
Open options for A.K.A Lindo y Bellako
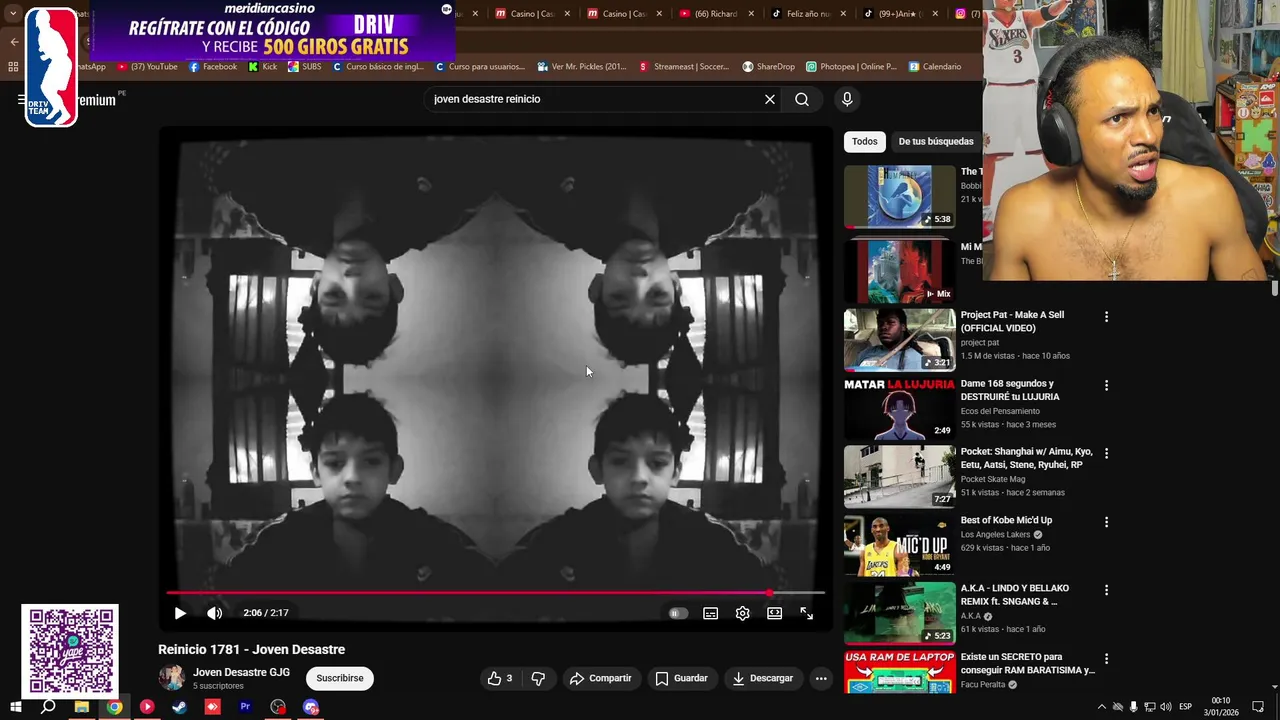tap(1106, 590)
